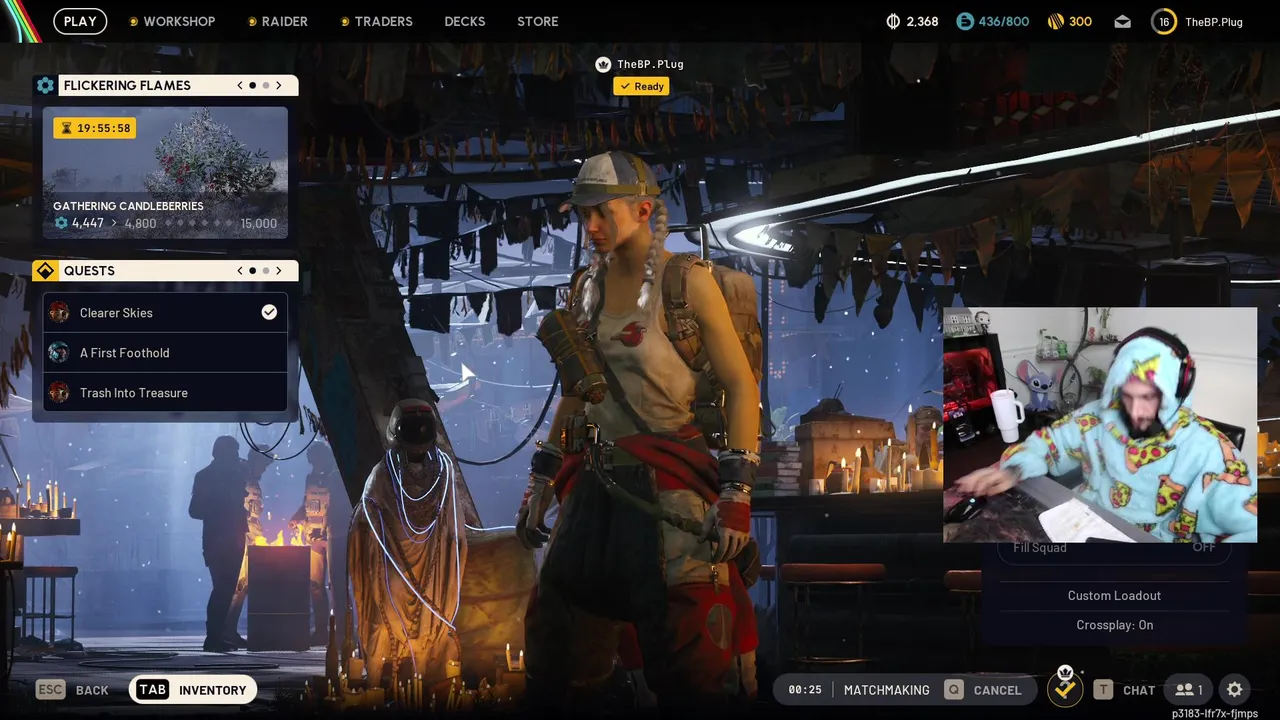Go to next Flickering Flames page

click(x=279, y=85)
